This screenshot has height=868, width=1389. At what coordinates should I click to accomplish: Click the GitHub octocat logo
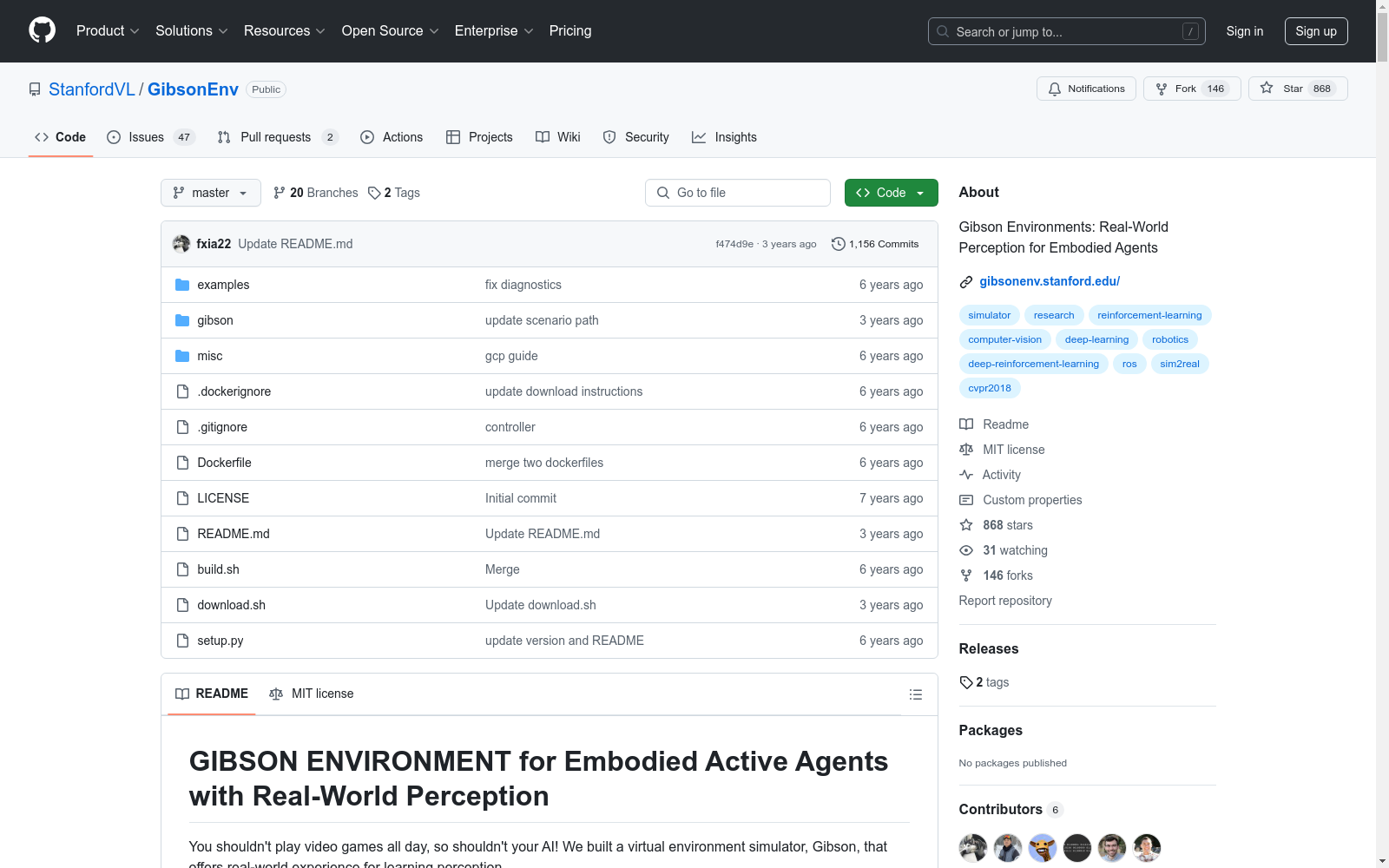pos(42,30)
